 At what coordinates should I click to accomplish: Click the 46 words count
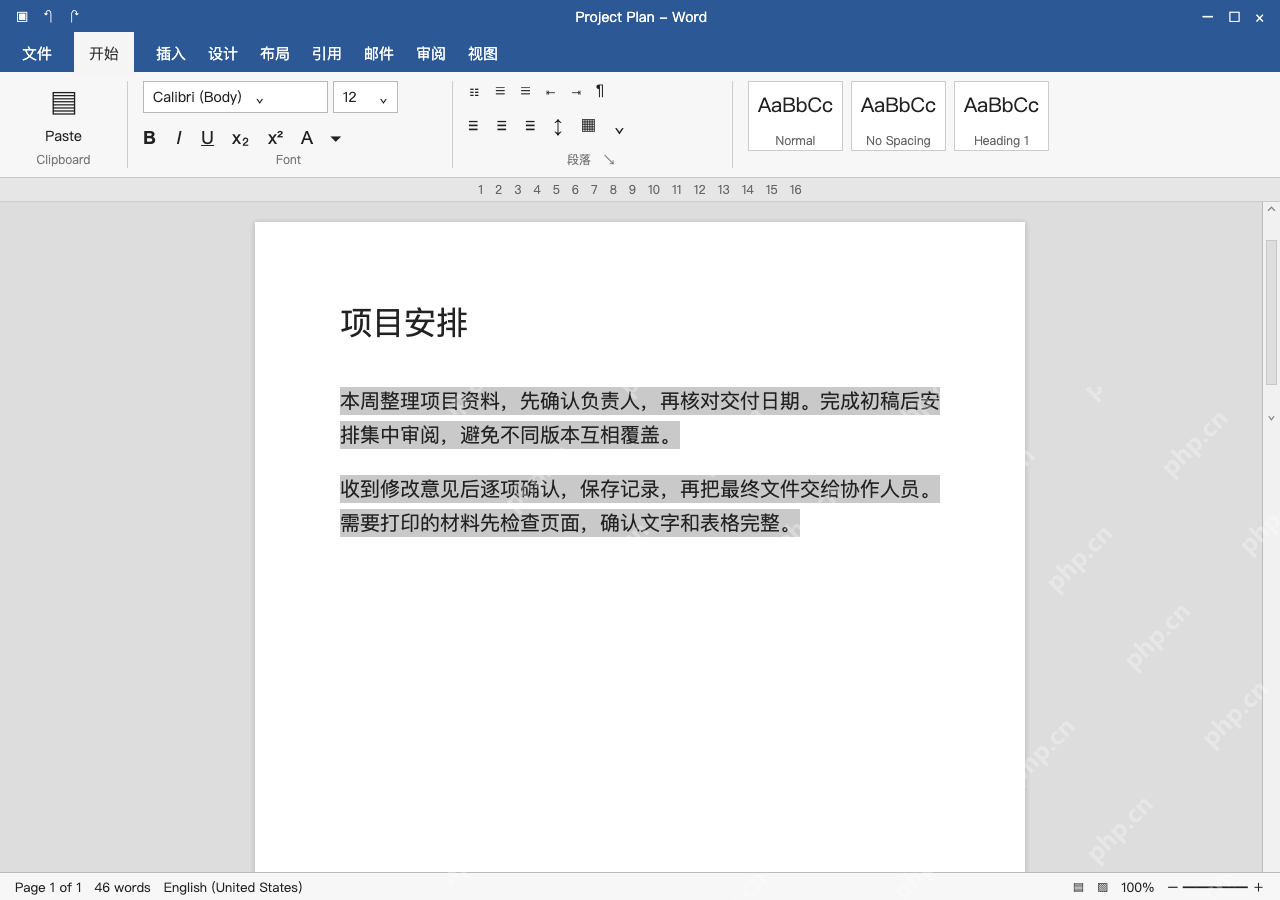click(122, 887)
